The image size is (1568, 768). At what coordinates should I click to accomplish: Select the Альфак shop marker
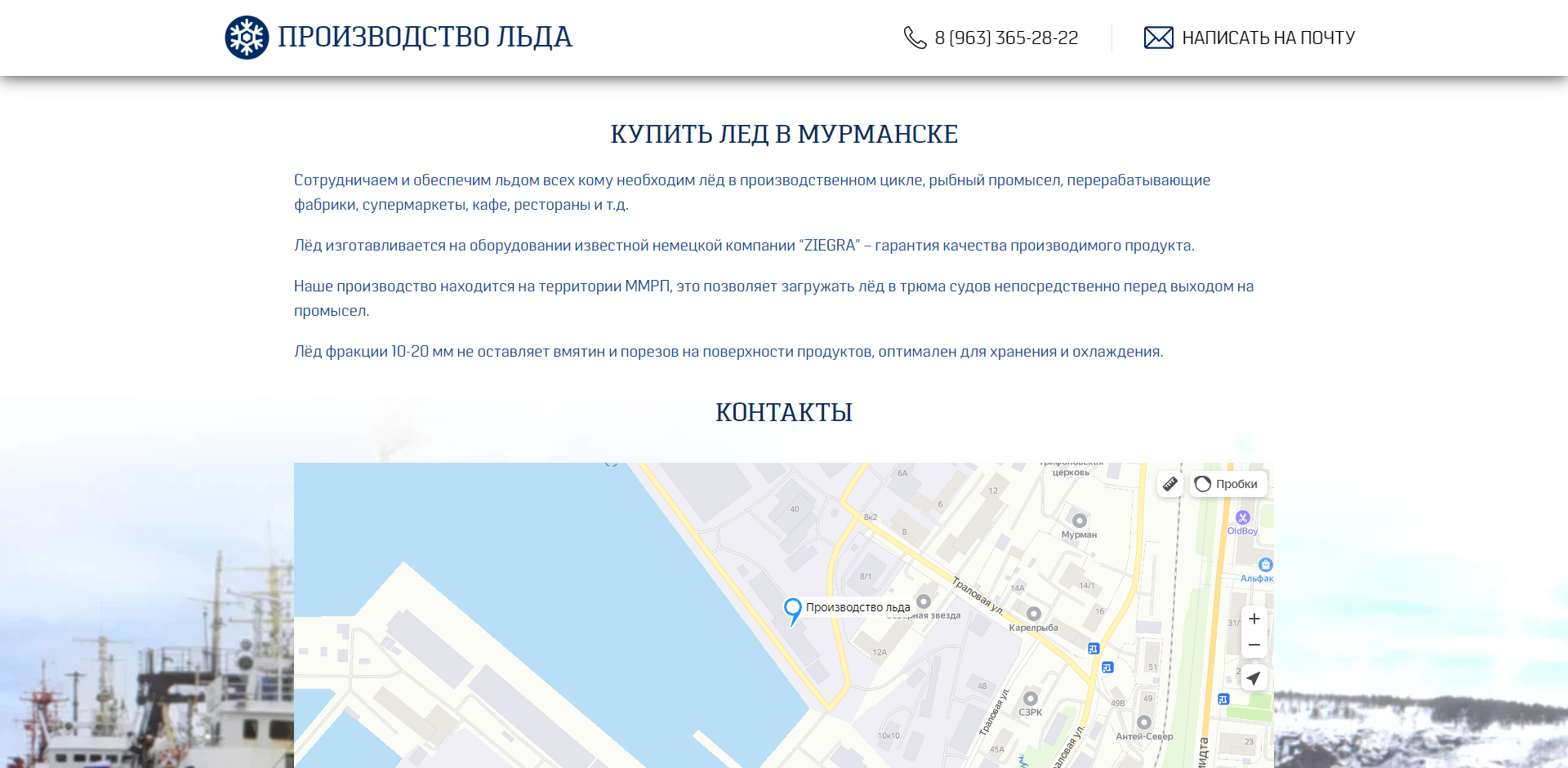coord(1266,565)
